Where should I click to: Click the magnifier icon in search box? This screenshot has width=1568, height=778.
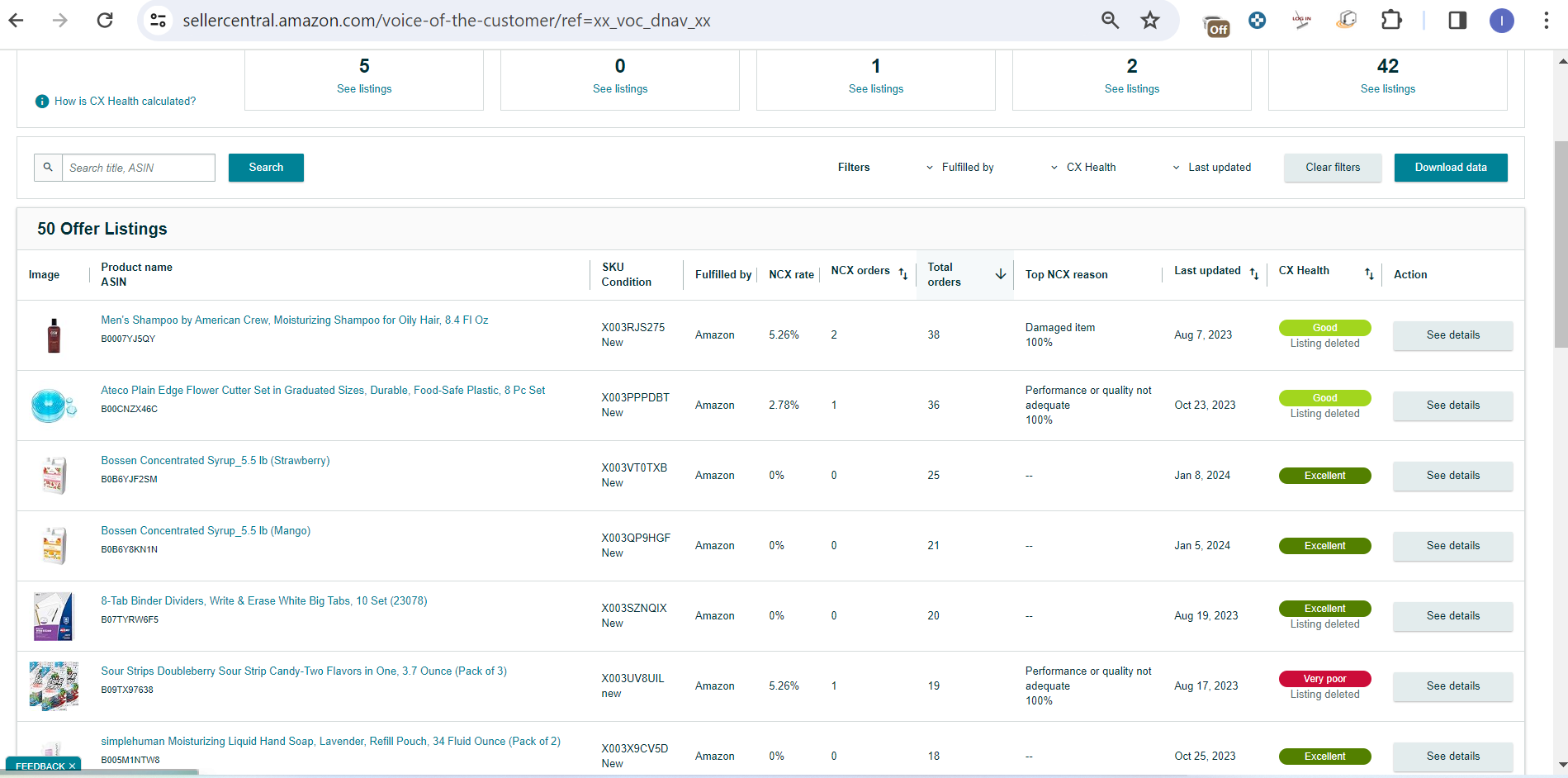pyautogui.click(x=48, y=167)
